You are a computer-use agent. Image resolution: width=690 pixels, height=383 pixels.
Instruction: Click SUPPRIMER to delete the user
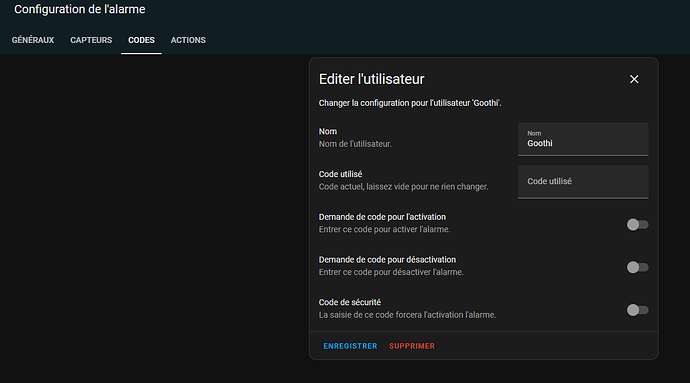412,346
